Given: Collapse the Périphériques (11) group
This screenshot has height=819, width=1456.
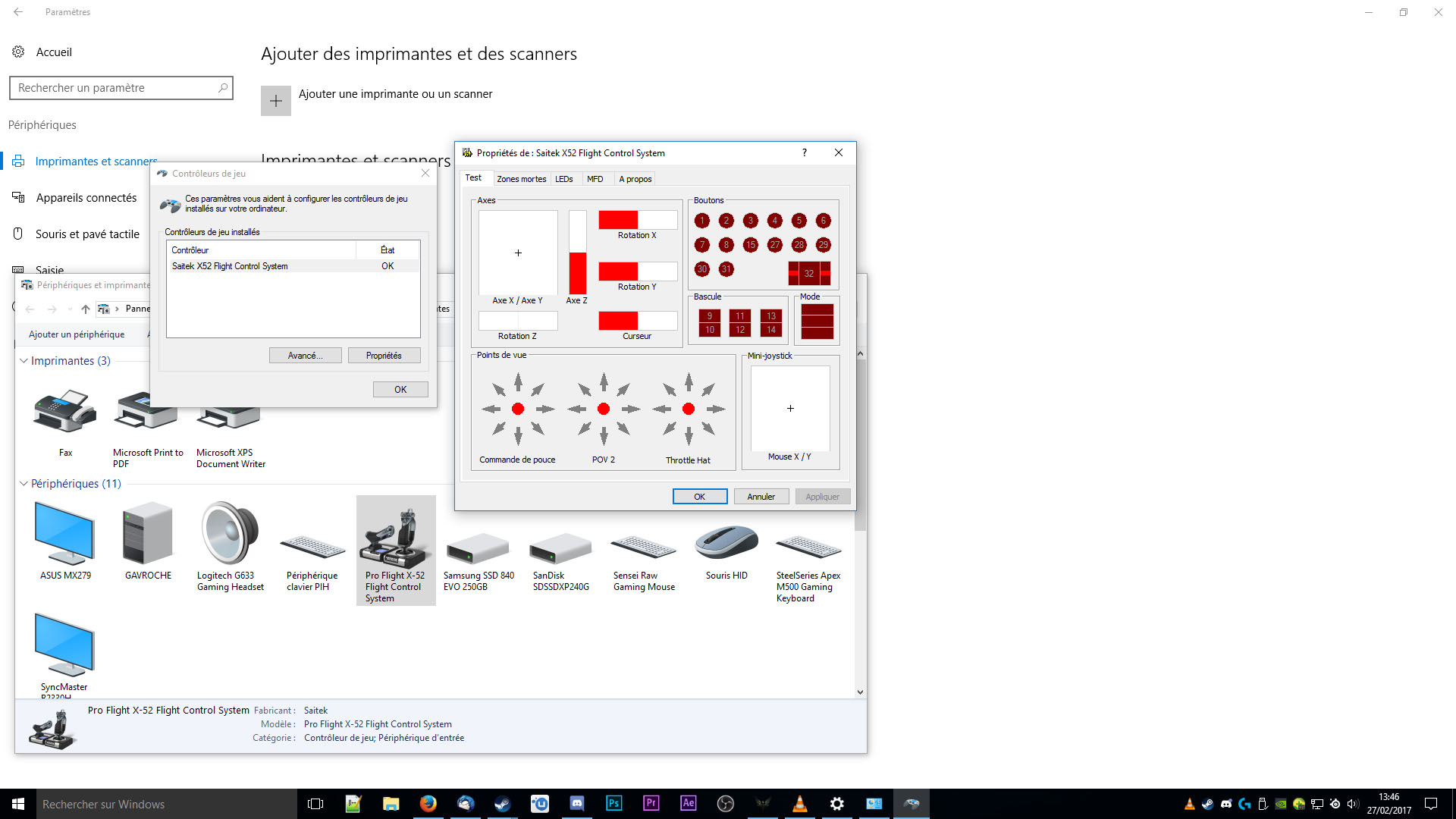Looking at the screenshot, I should click(x=24, y=484).
